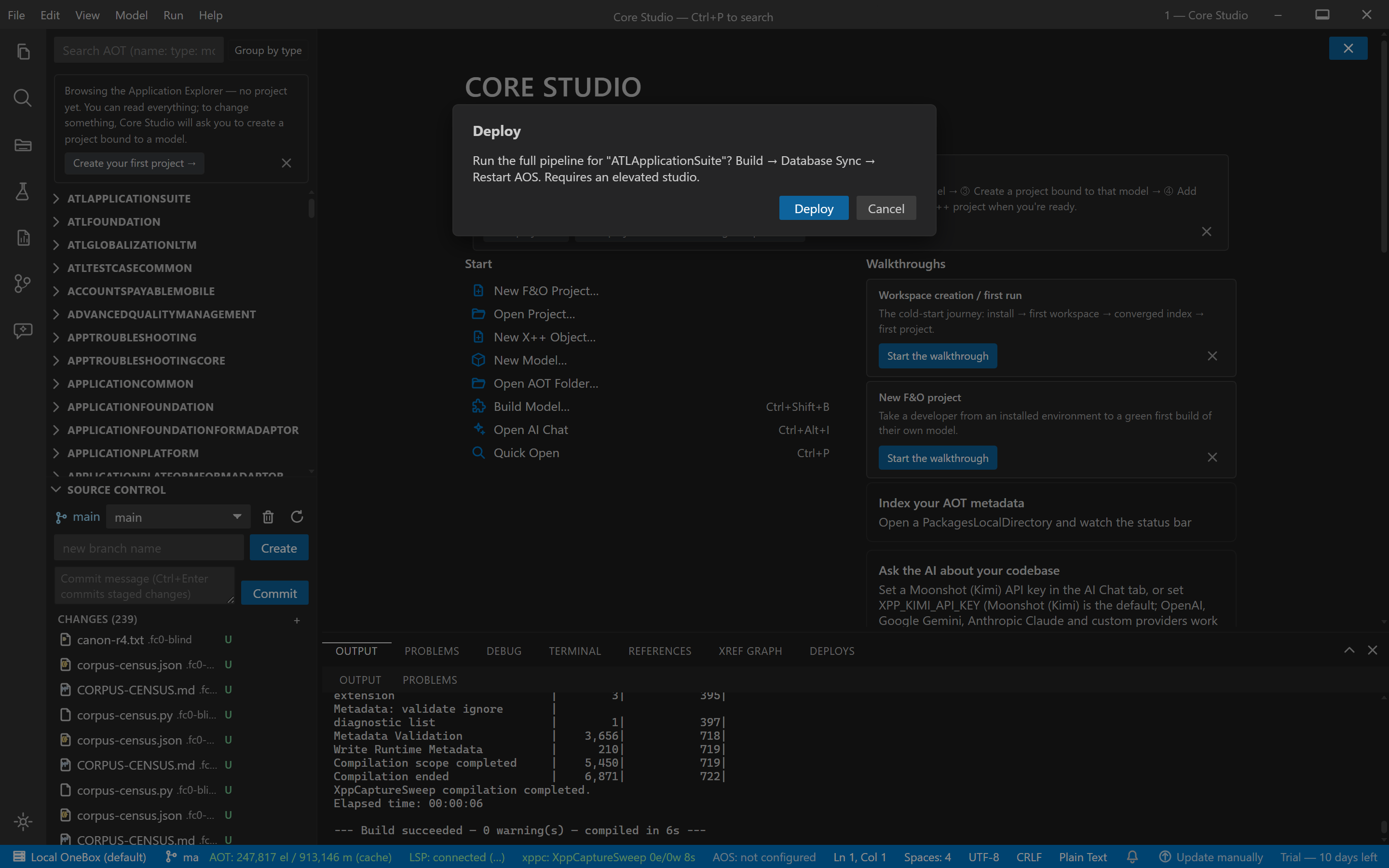This screenshot has width=1389, height=868.
Task: Open the source control branch icon in activity bar
Action: pyautogui.click(x=23, y=284)
